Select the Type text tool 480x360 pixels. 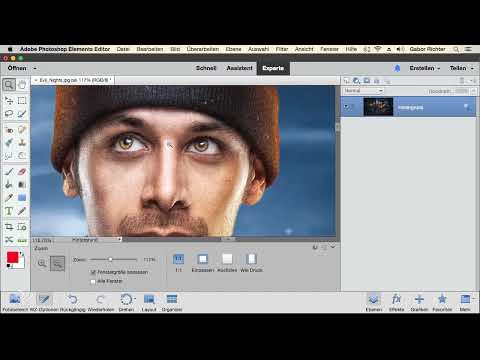pyautogui.click(x=9, y=211)
